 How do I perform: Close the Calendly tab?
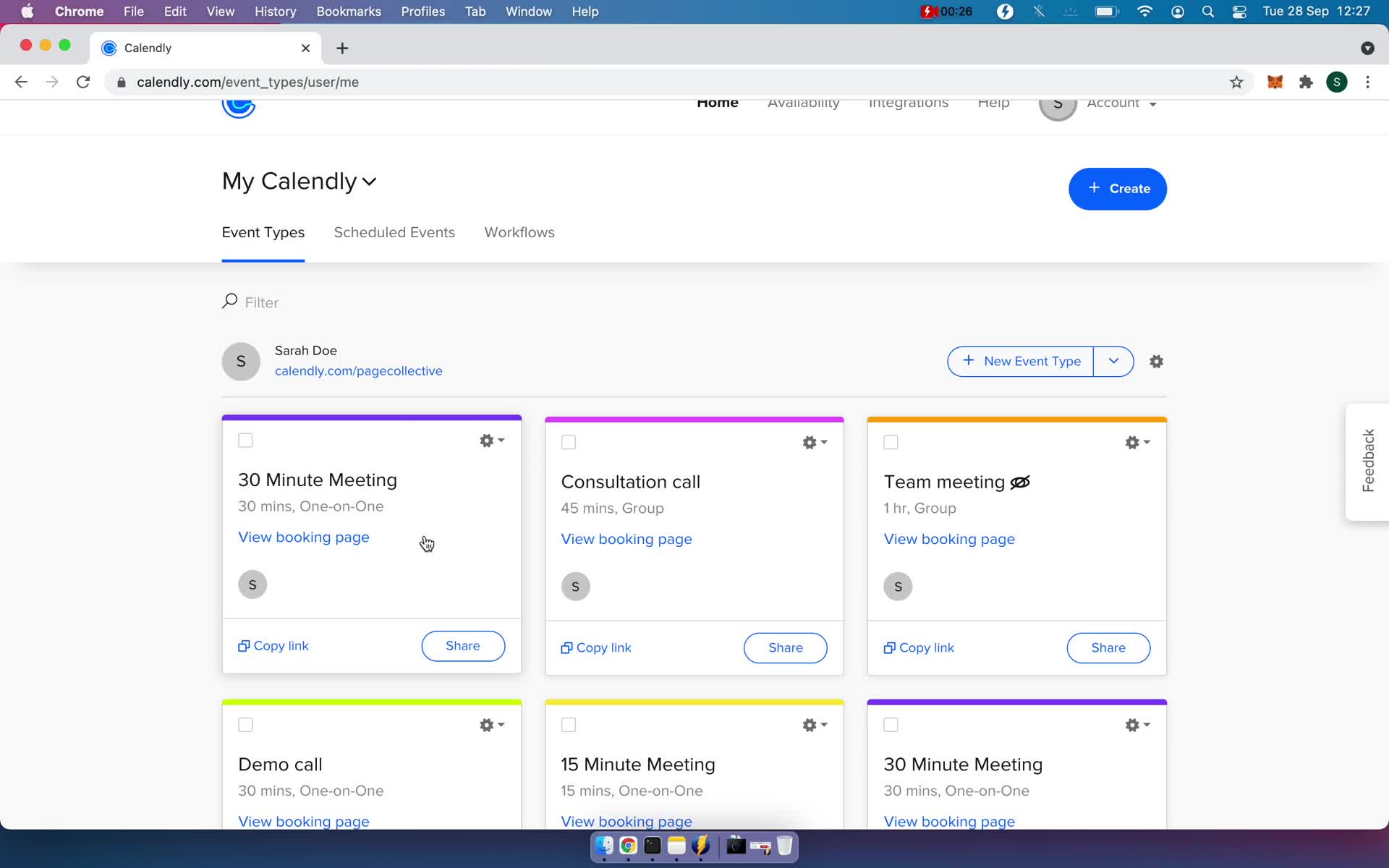[305, 48]
